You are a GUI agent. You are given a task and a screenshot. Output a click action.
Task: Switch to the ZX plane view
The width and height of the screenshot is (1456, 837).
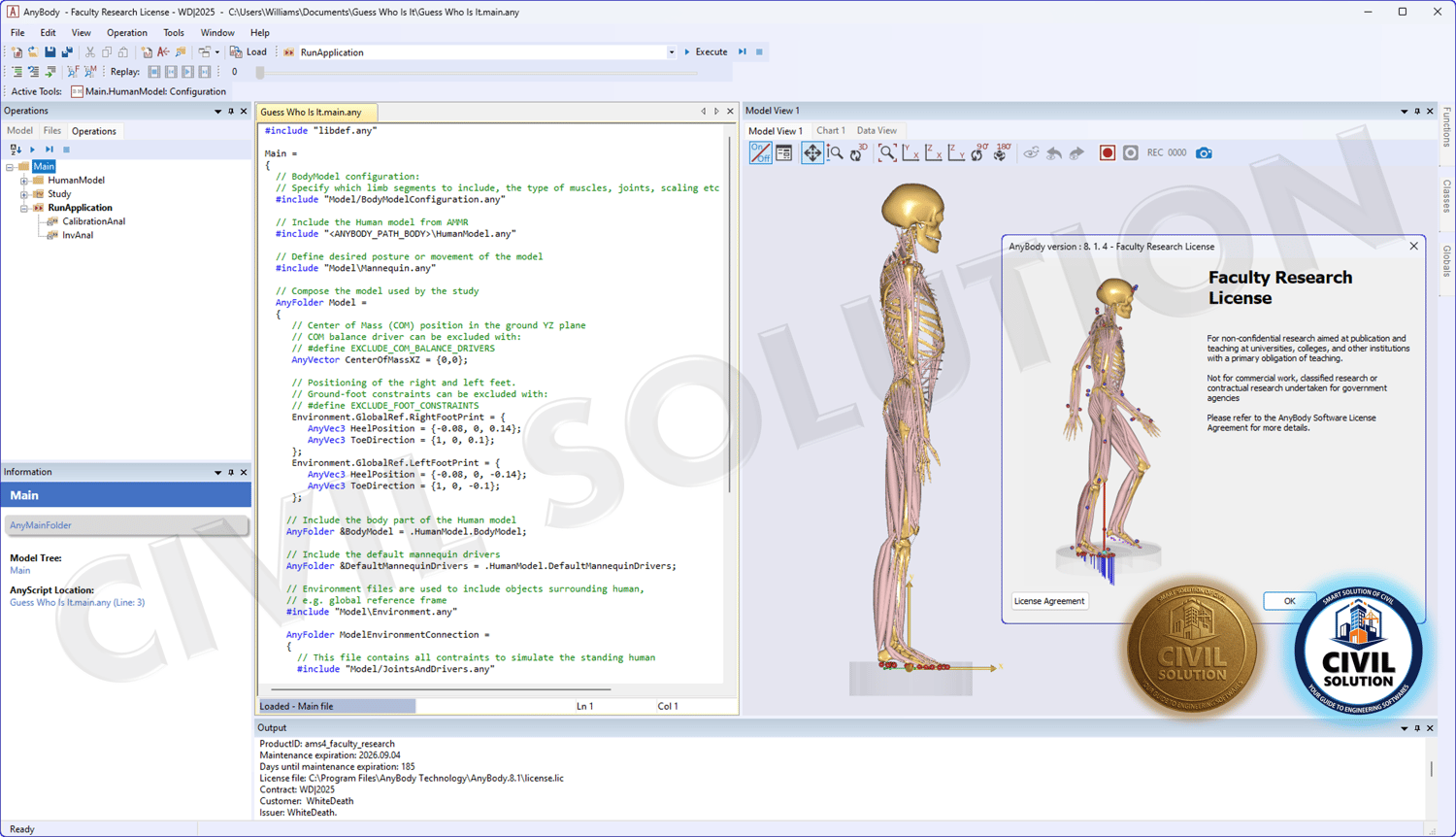[x=934, y=152]
